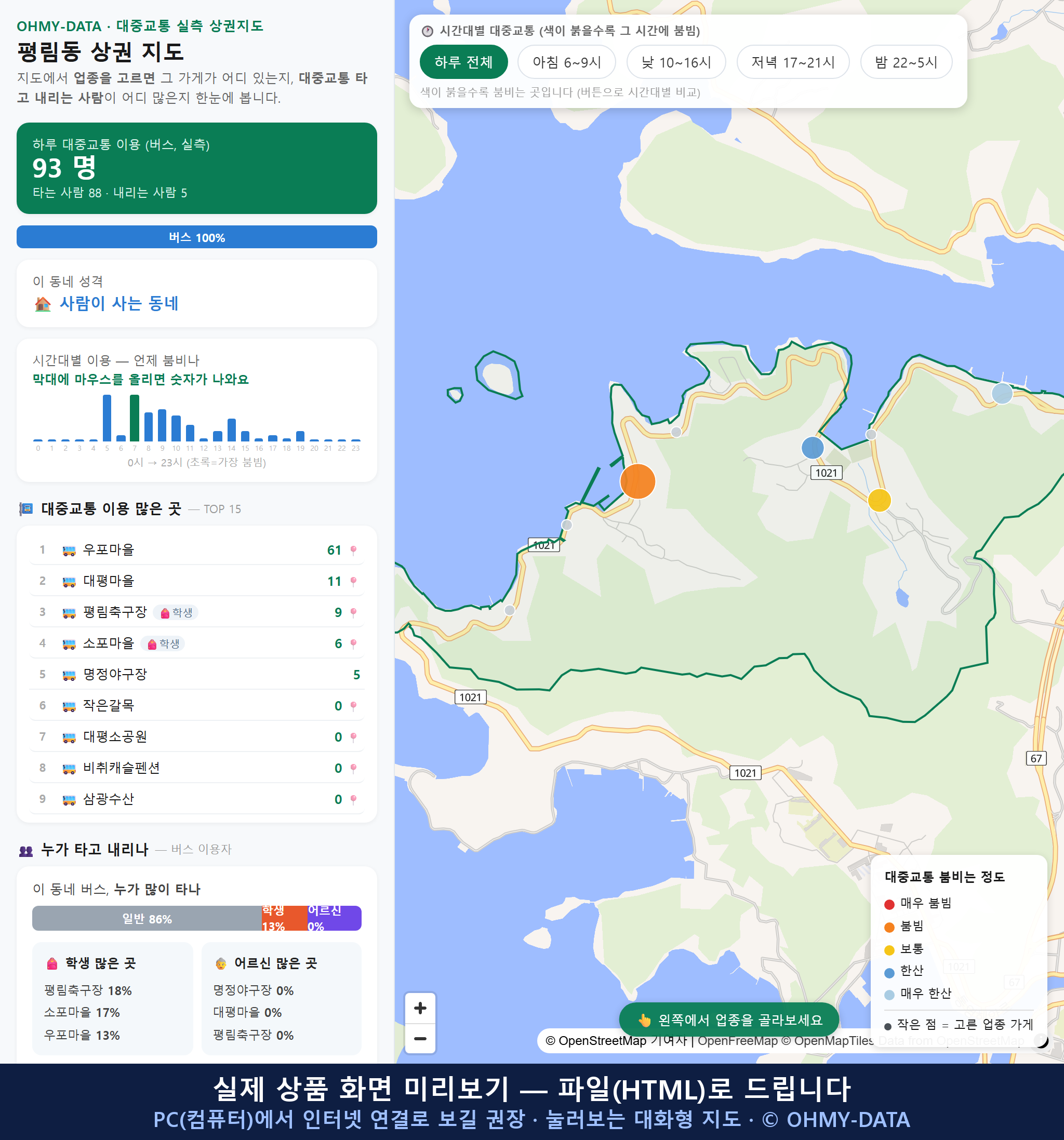Click the light blue 매우 한산 legend dot
The image size is (1064, 1140).
tap(889, 995)
